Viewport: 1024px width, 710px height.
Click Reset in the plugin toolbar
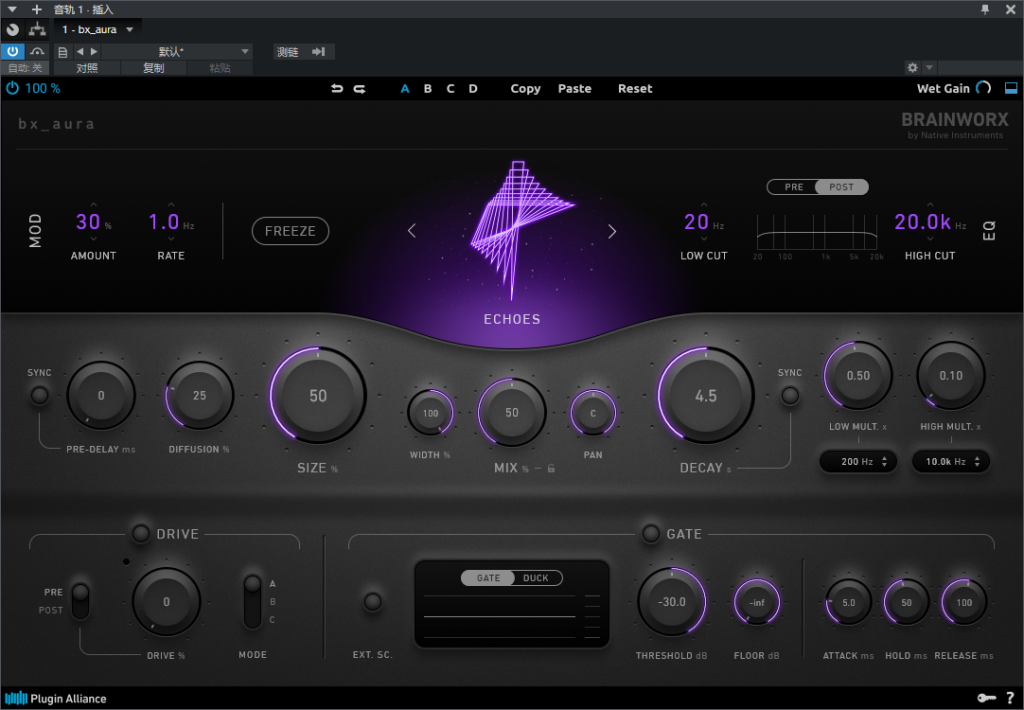(x=635, y=89)
